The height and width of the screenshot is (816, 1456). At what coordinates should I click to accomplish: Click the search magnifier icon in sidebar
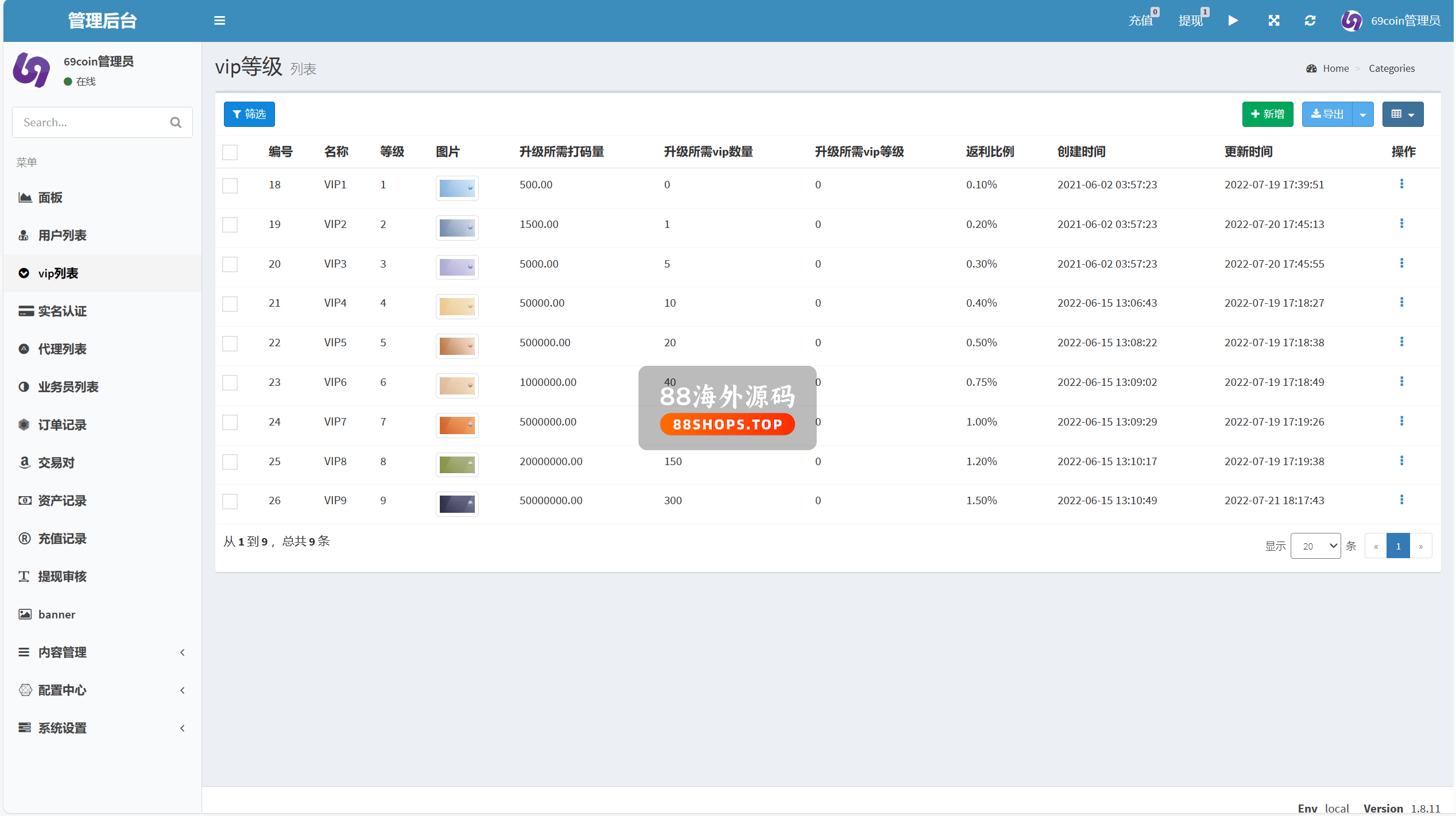click(176, 122)
